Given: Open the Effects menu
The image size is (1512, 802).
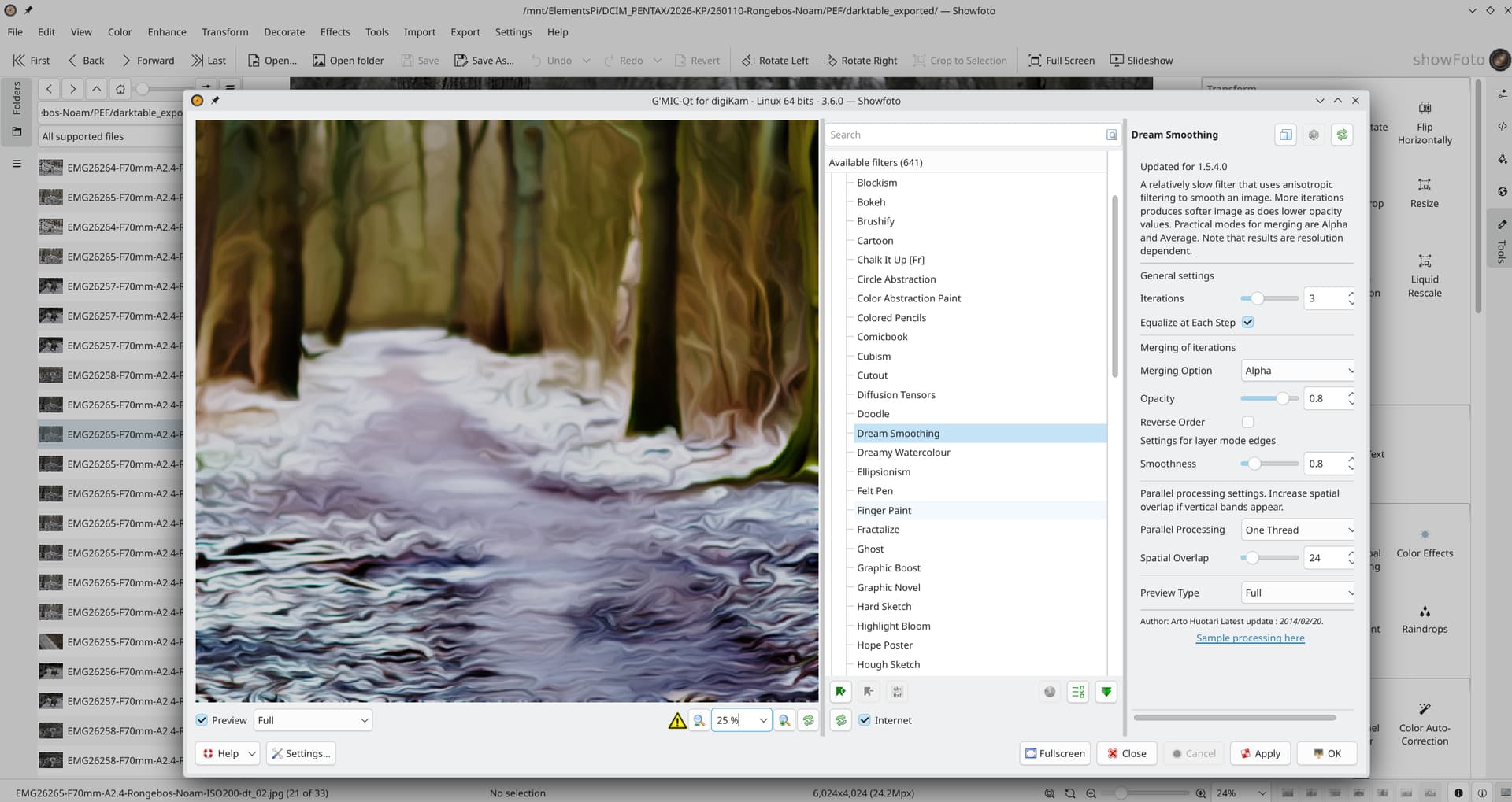Looking at the screenshot, I should (x=335, y=32).
